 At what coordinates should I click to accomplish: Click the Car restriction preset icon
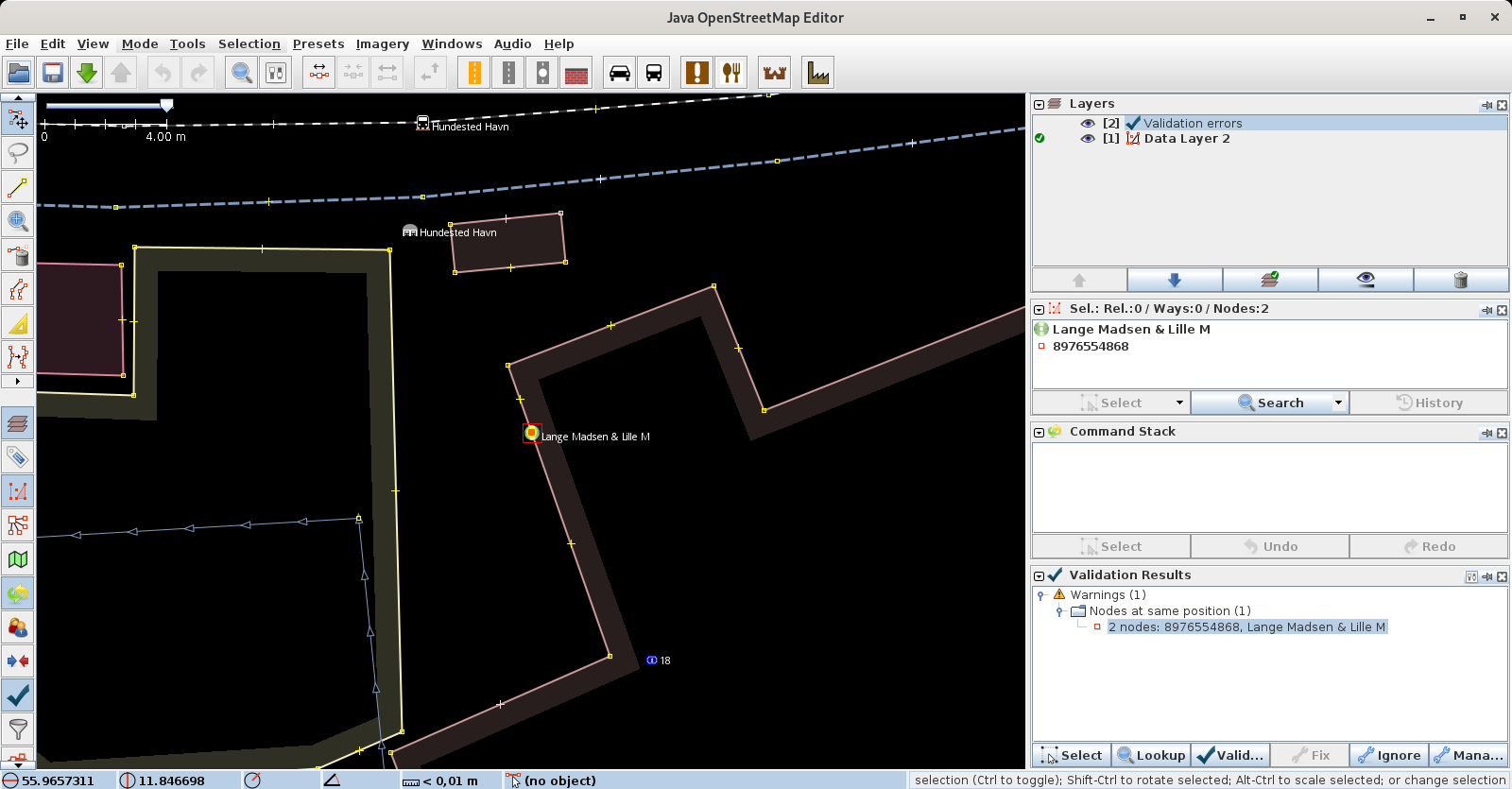pyautogui.click(x=620, y=73)
